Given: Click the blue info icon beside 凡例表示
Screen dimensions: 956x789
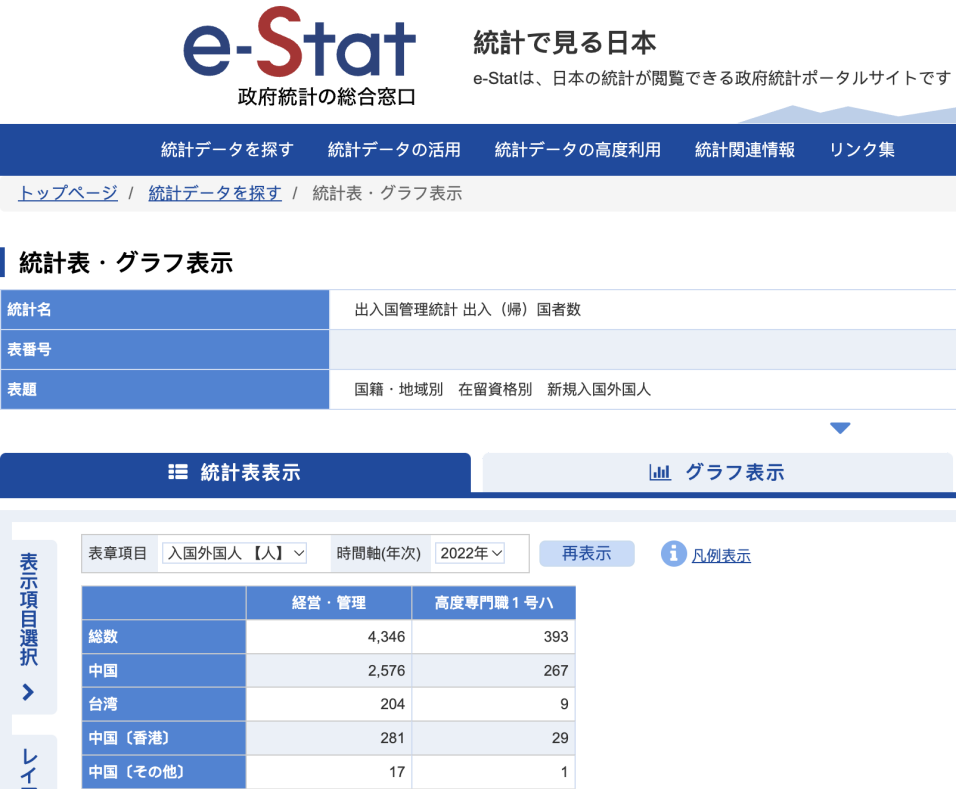Looking at the screenshot, I should tap(673, 553).
